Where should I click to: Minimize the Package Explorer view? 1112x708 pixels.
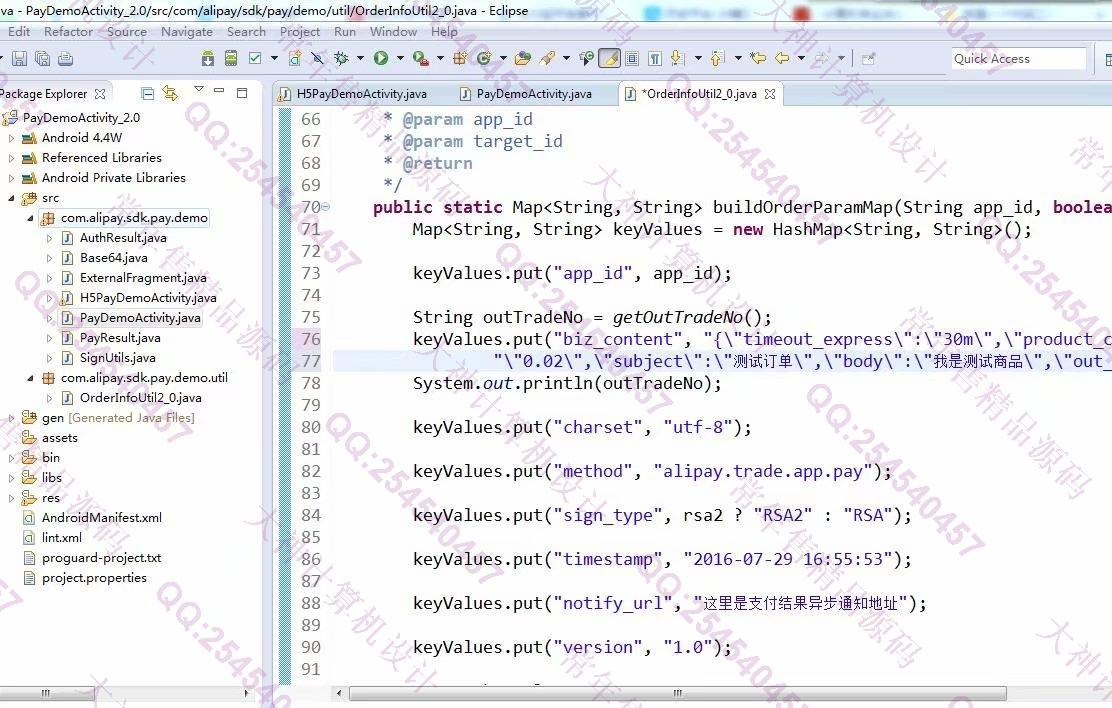pyautogui.click(x=219, y=92)
